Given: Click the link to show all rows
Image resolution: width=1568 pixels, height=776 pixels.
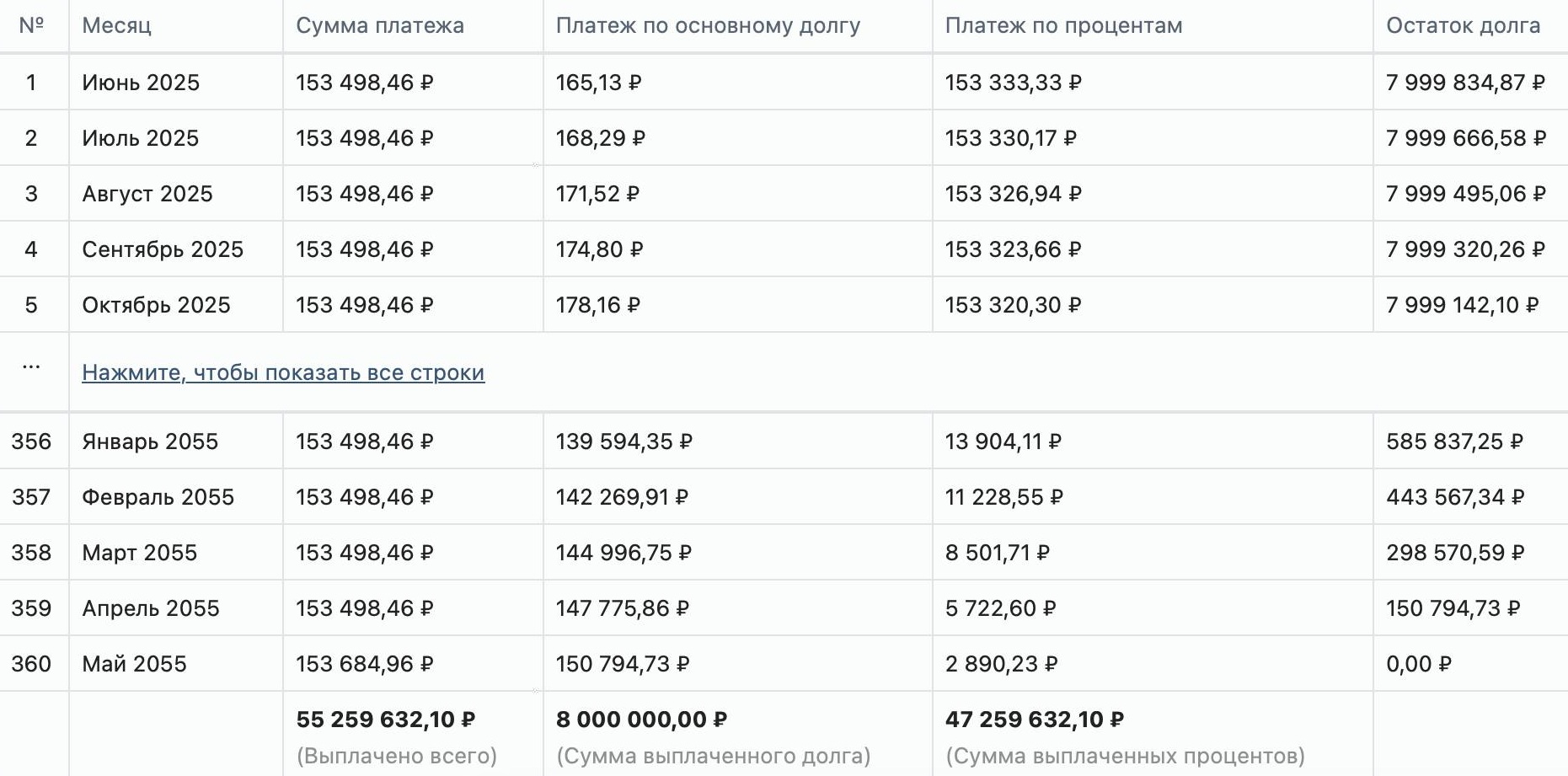Looking at the screenshot, I should 283,372.
